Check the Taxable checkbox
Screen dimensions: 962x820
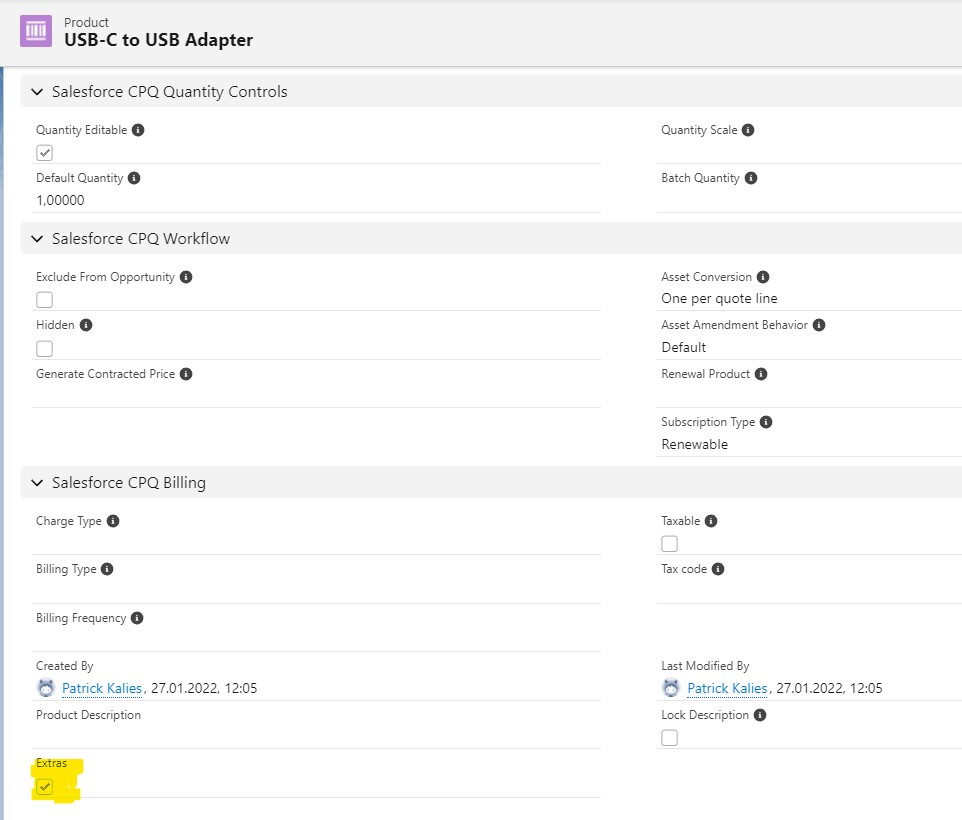click(669, 544)
